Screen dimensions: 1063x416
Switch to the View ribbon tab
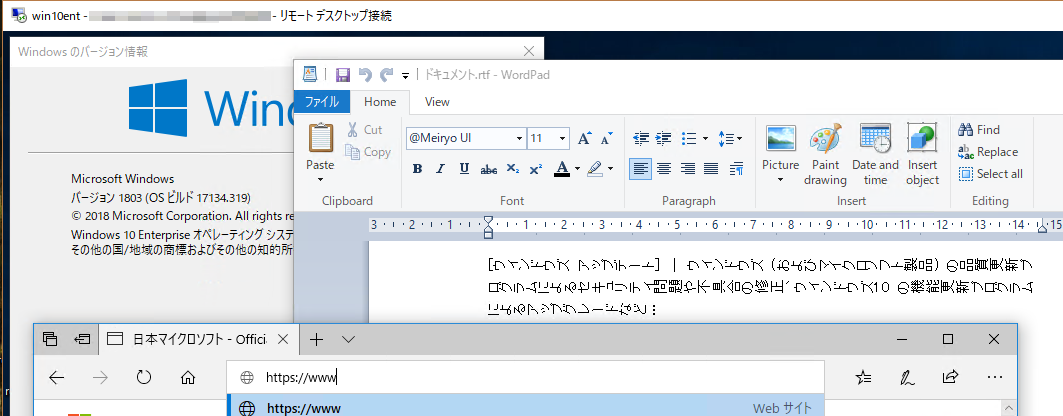[437, 102]
